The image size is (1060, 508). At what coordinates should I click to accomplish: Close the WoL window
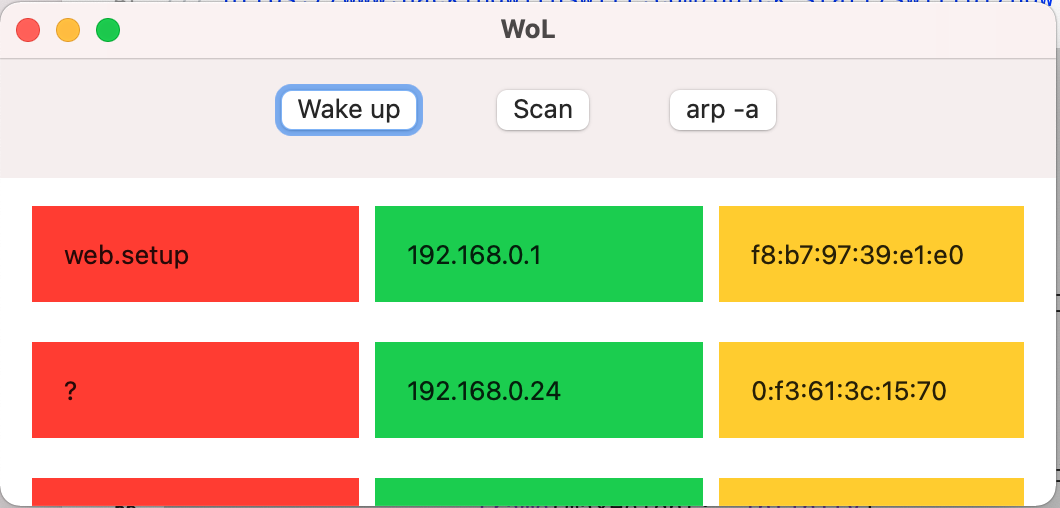(x=28, y=30)
